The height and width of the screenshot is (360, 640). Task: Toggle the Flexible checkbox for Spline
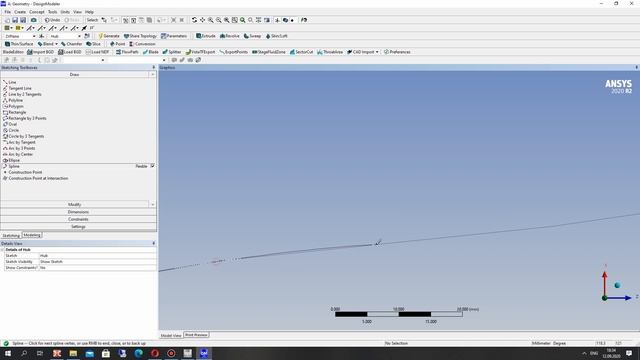coord(152,166)
